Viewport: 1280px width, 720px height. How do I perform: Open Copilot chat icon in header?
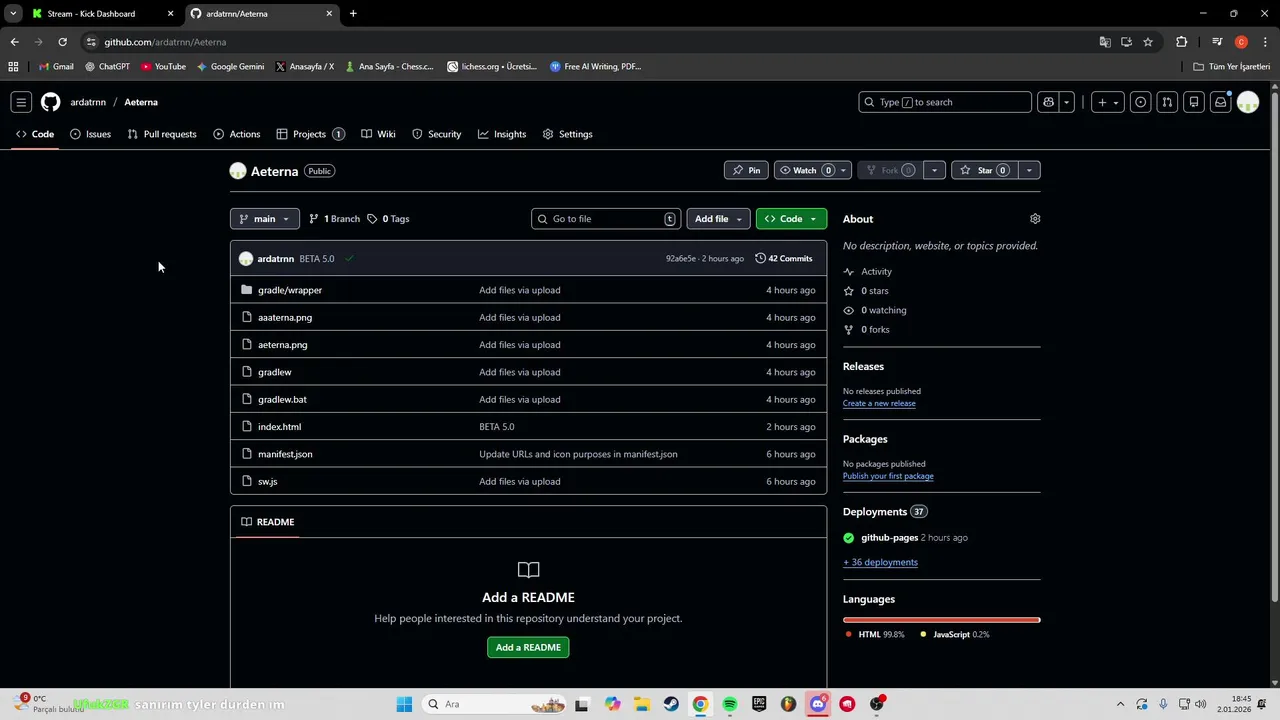pyautogui.click(x=1048, y=102)
